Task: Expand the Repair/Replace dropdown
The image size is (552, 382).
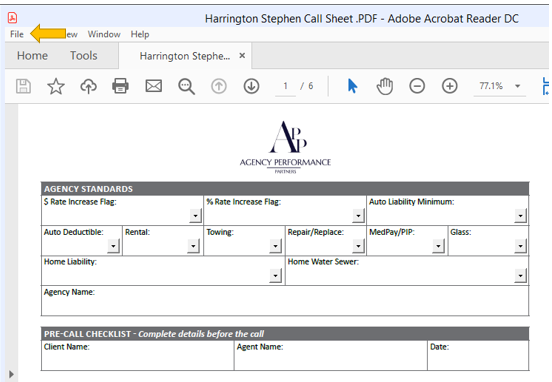Action: click(358, 246)
